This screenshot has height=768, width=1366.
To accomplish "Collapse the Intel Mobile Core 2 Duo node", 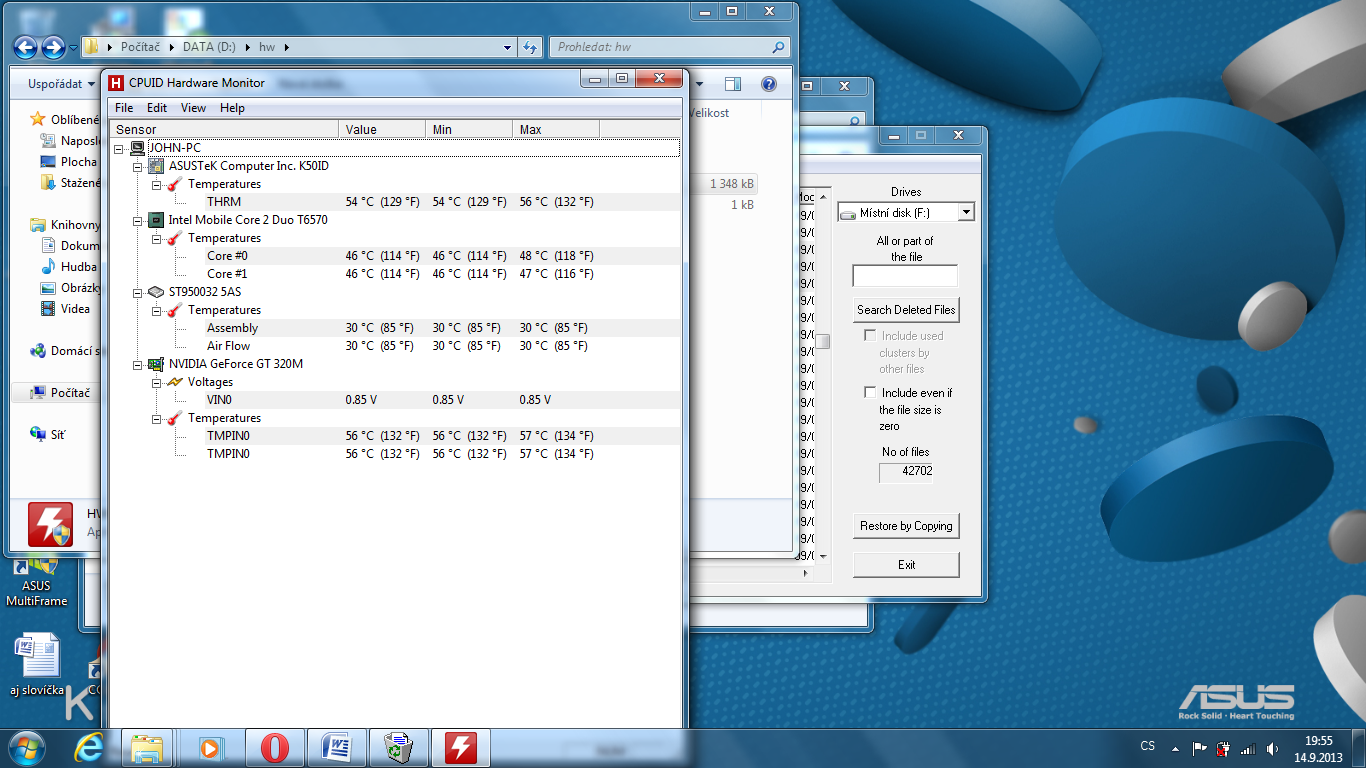I will 137,220.
